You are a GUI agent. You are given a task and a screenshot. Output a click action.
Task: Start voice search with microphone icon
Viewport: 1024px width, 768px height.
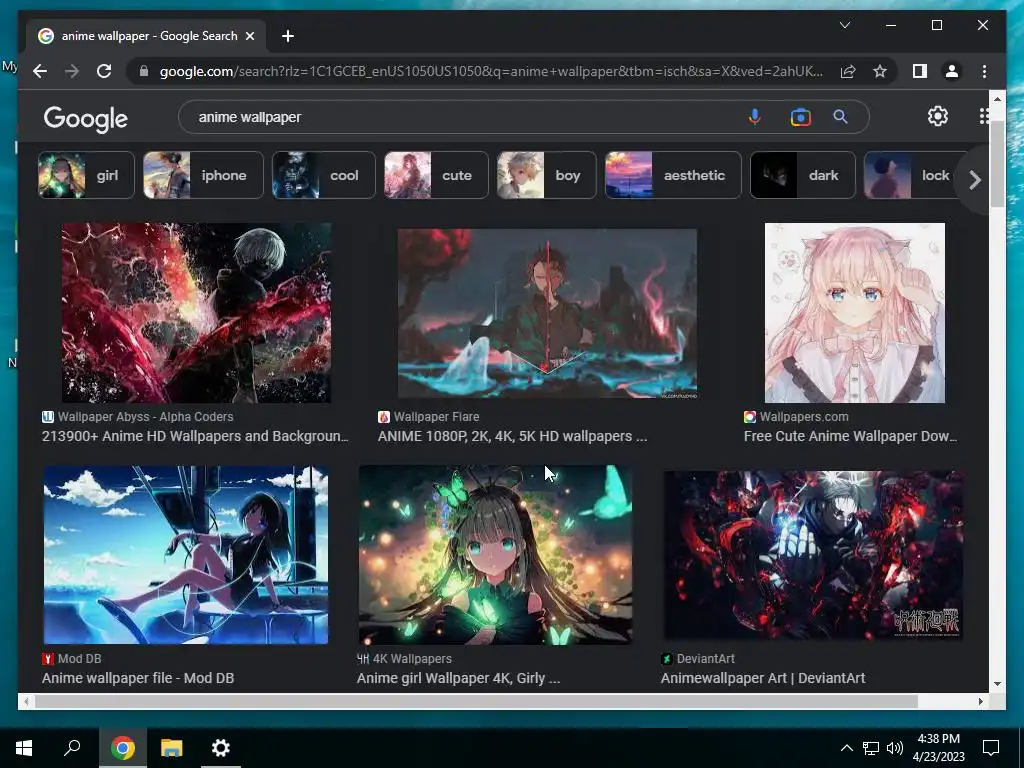pos(754,117)
